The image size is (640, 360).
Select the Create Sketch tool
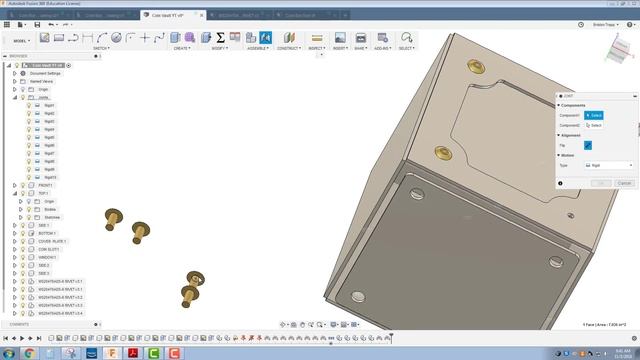click(x=44, y=38)
